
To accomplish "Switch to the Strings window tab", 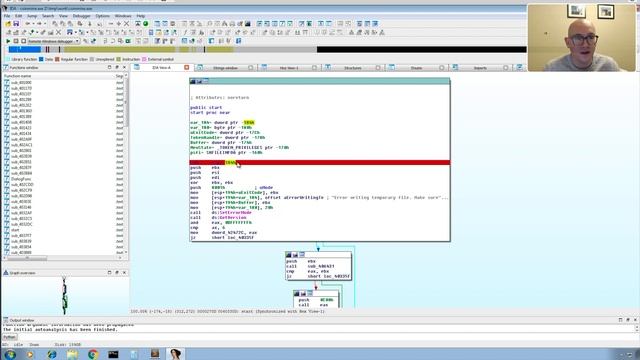I will [225, 68].
